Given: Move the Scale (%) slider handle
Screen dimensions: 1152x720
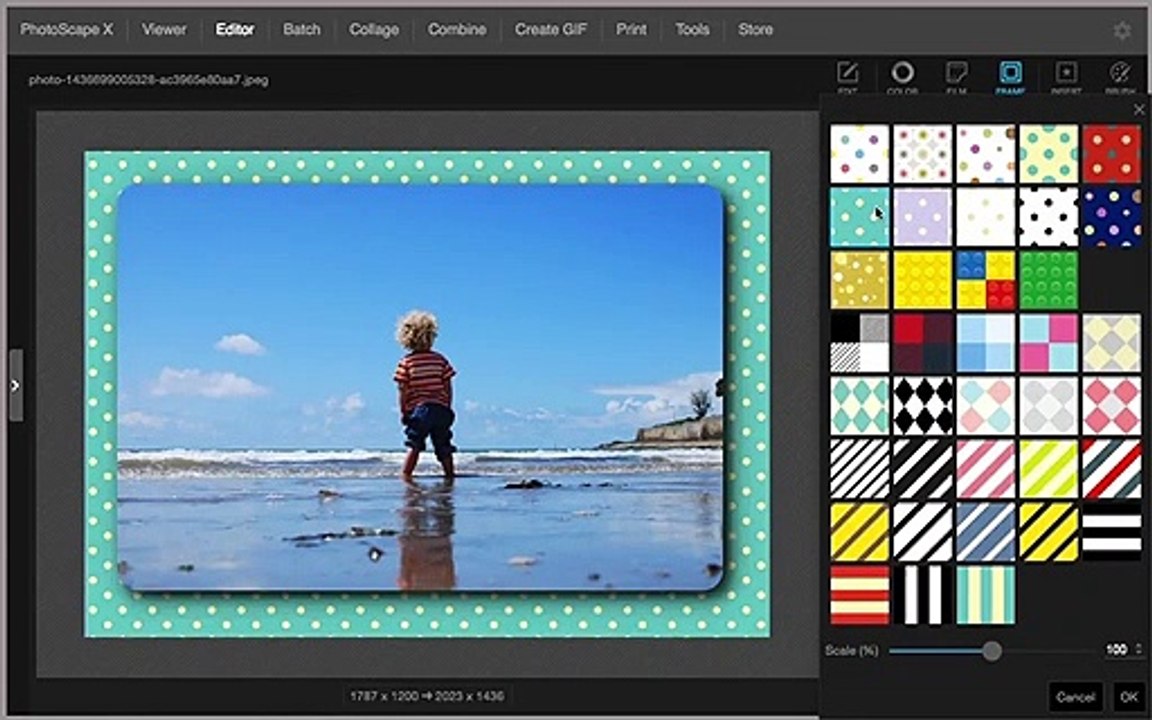Looking at the screenshot, I should pos(992,650).
